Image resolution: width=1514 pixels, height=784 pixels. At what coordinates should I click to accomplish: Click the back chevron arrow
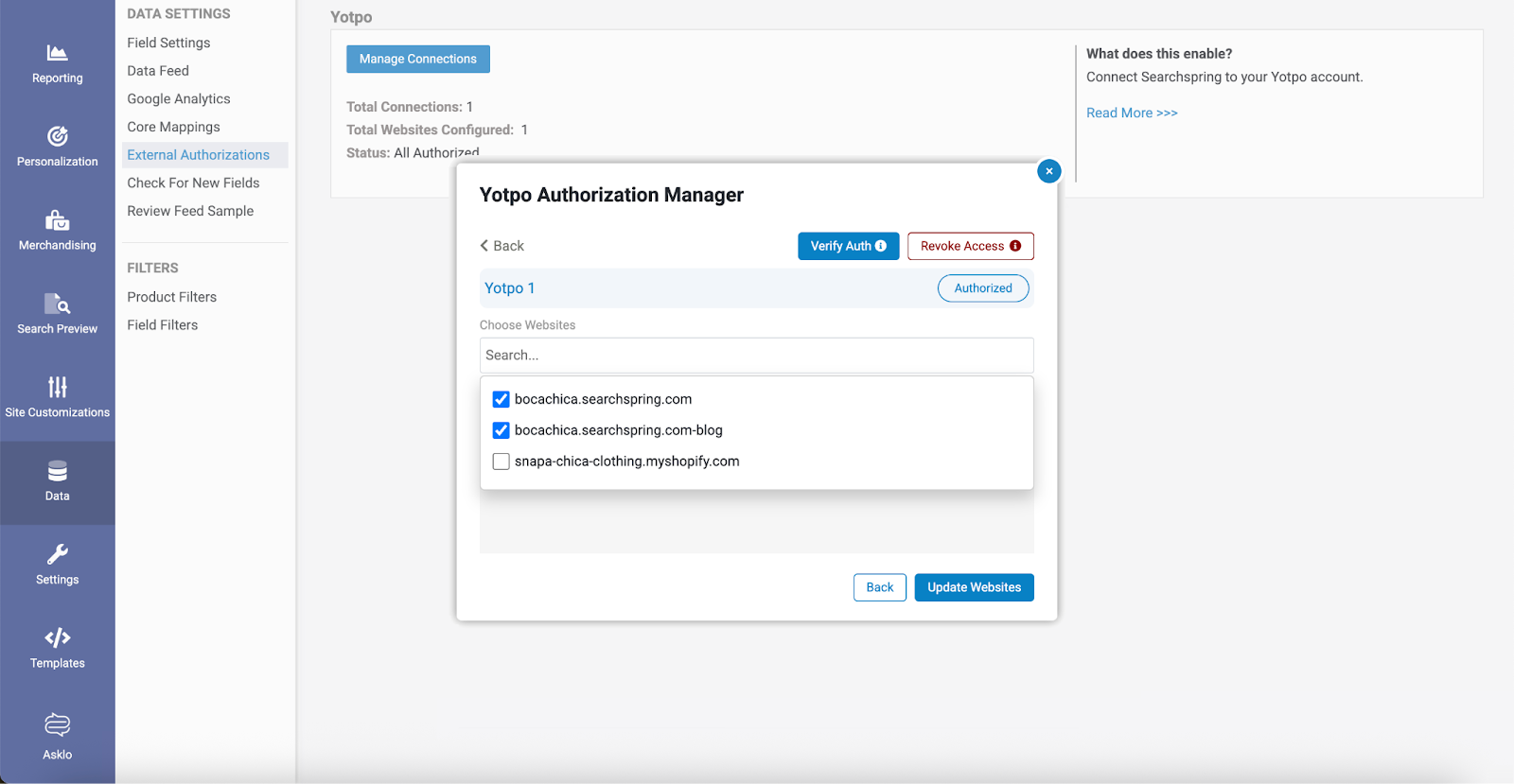coord(484,246)
